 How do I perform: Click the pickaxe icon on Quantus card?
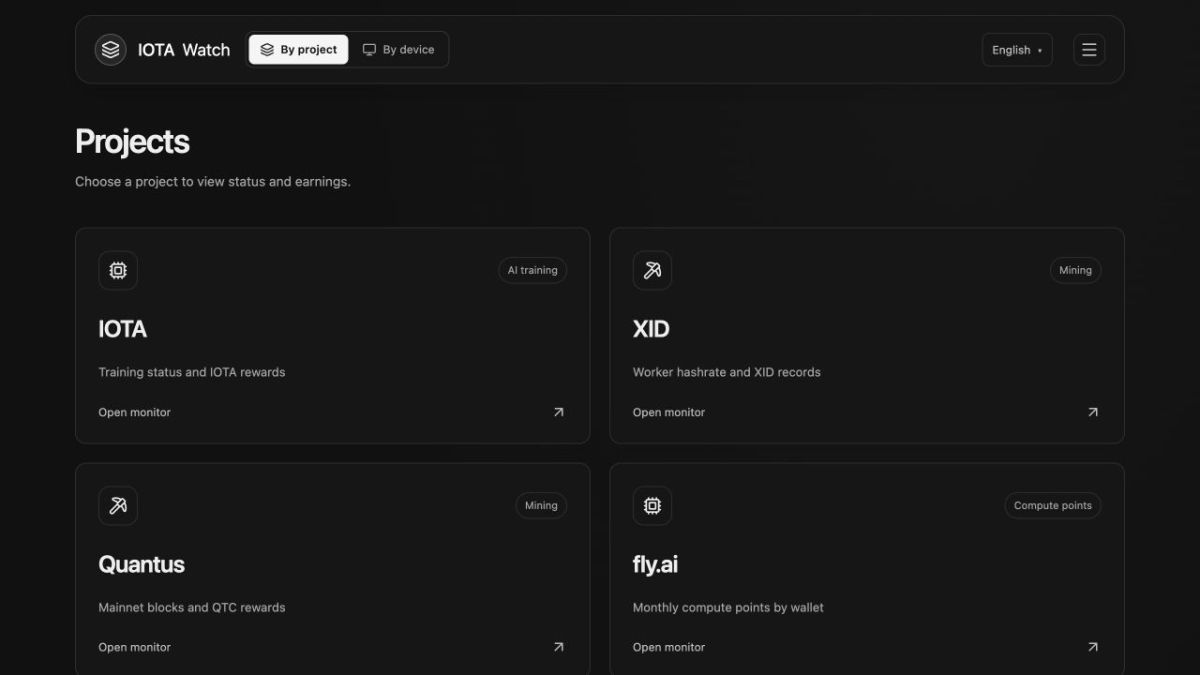[118, 505]
